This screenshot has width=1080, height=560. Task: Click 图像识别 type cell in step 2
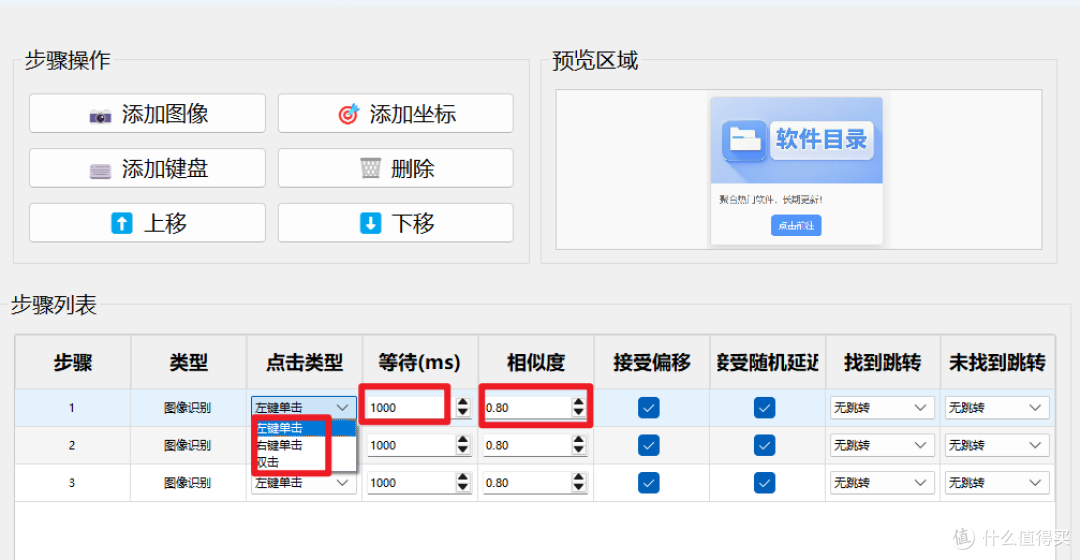pyautogui.click(x=188, y=446)
